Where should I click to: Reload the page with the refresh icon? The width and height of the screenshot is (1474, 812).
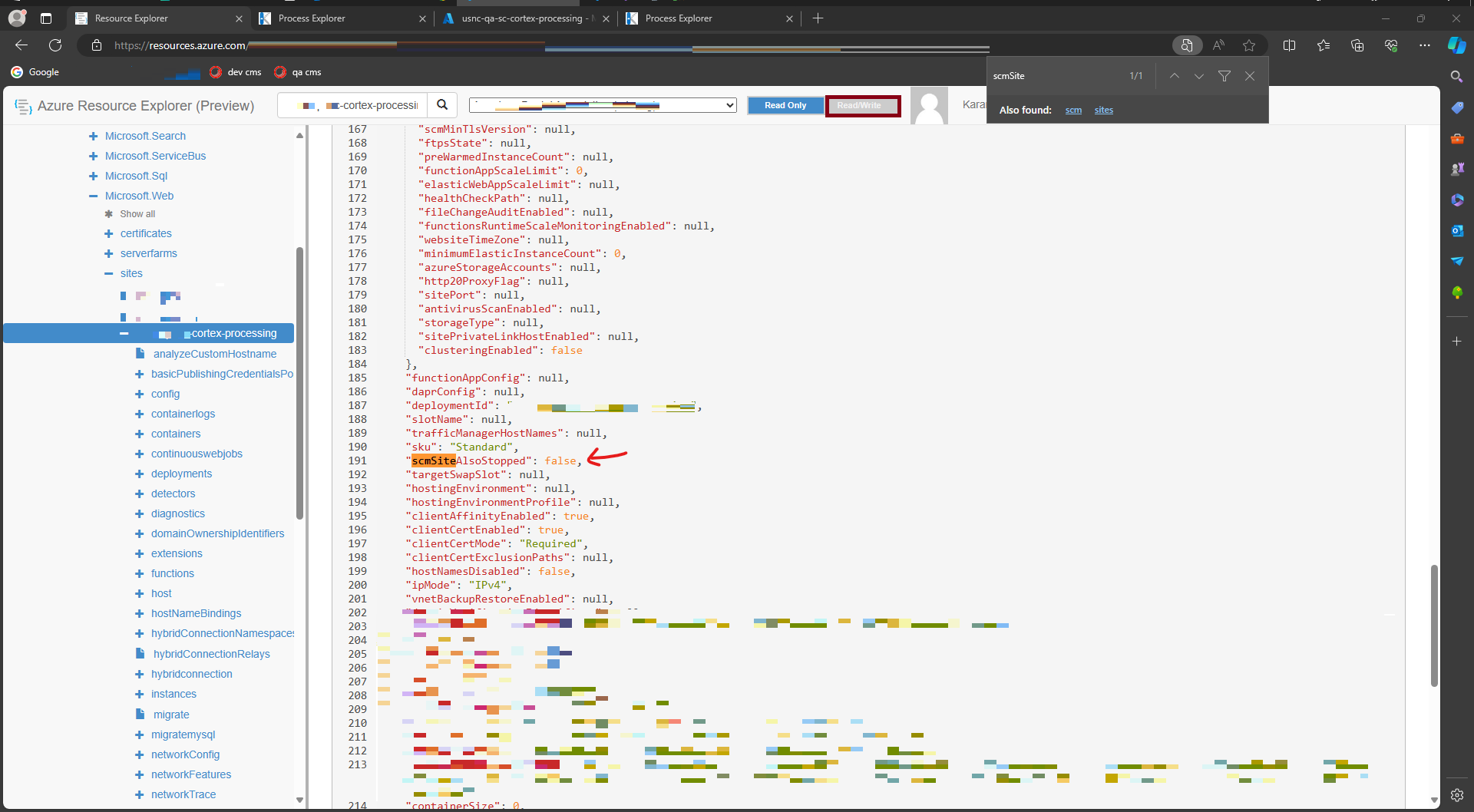click(55, 45)
